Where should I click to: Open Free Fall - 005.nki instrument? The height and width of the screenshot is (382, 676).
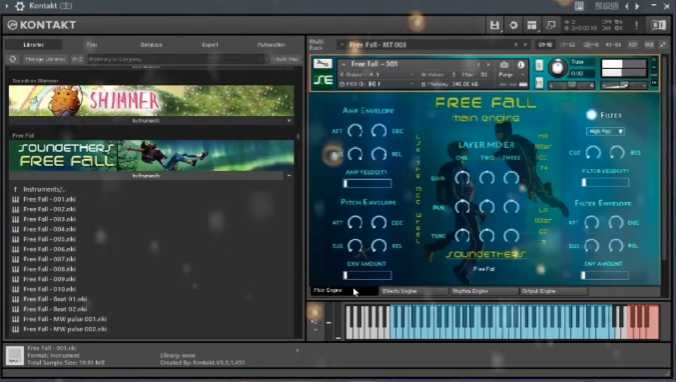50,239
